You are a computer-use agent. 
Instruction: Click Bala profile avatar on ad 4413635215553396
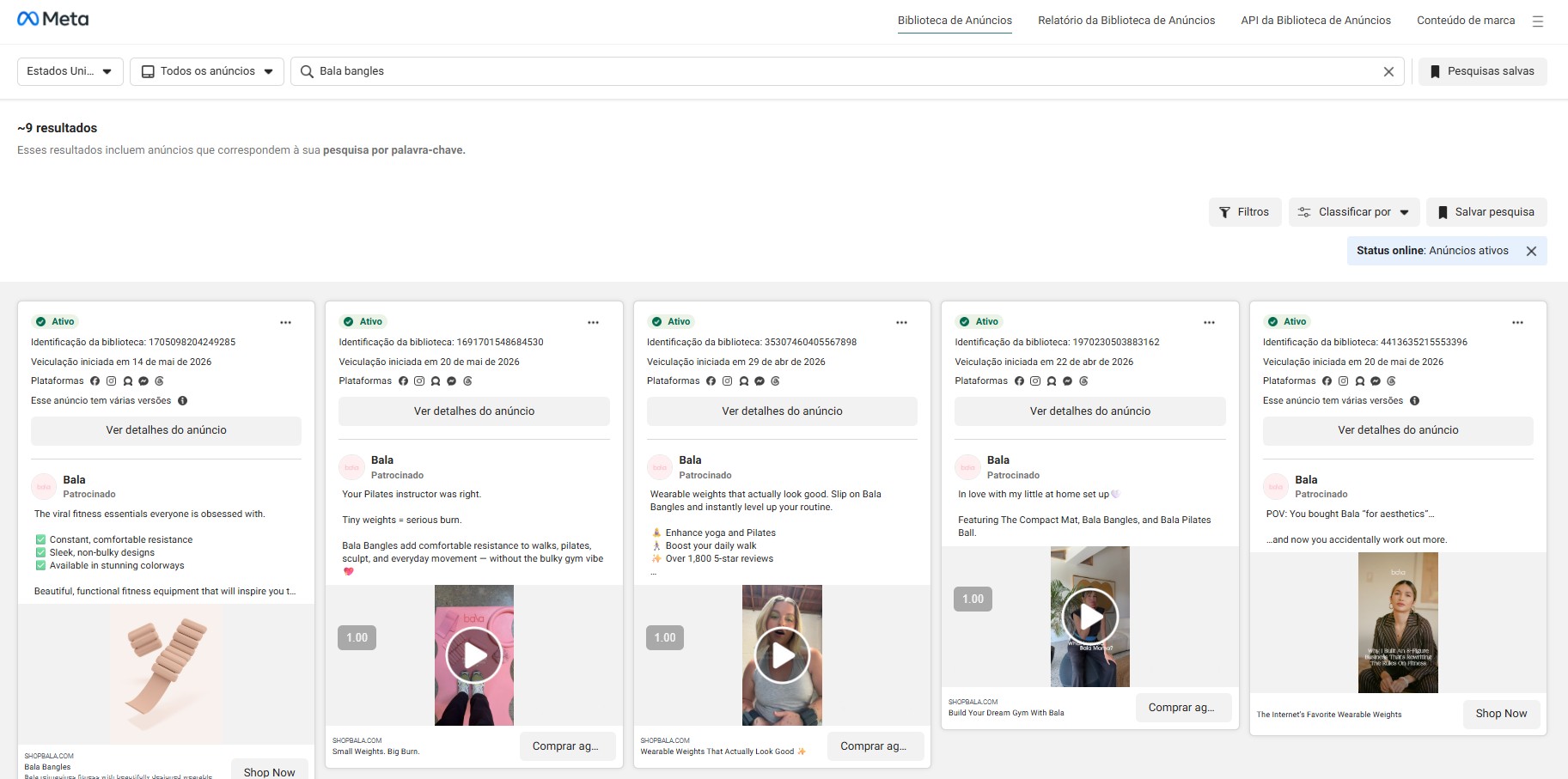pos(1276,487)
